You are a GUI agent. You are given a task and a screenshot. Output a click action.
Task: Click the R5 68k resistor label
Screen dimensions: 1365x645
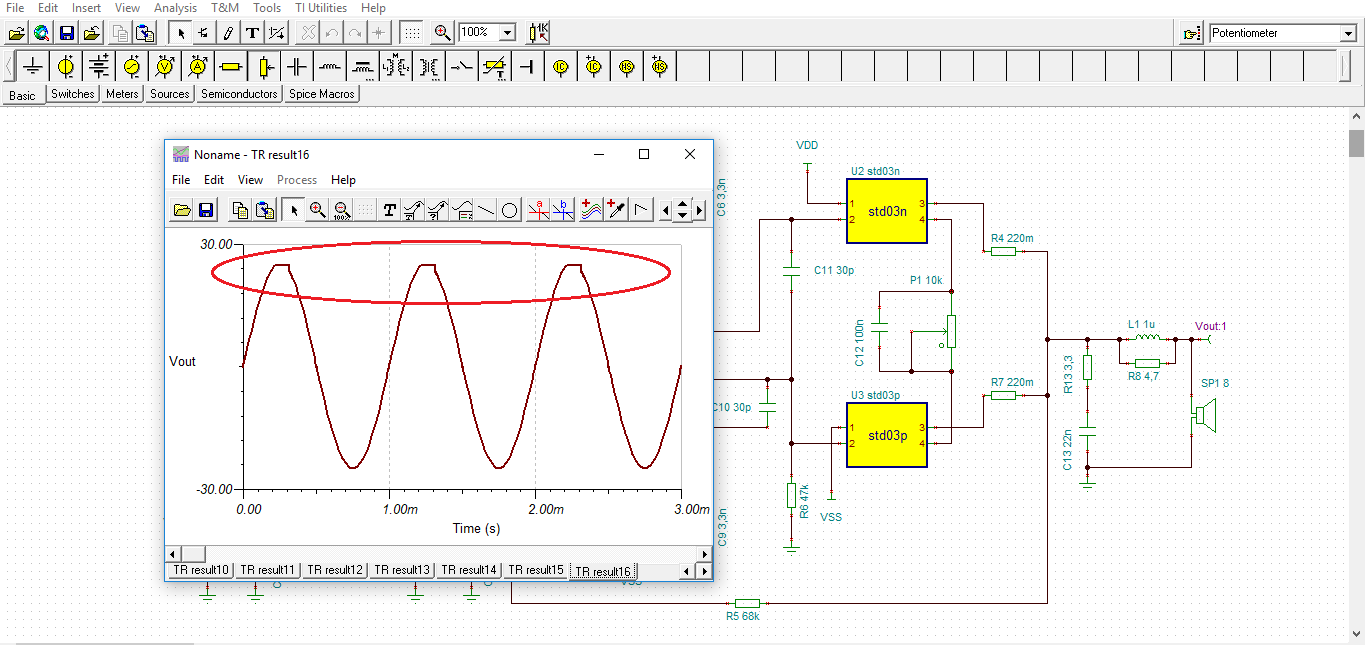tap(741, 616)
